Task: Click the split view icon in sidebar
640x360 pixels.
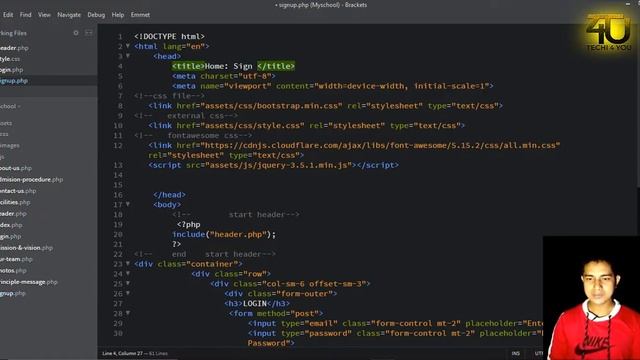Action: [x=89, y=33]
